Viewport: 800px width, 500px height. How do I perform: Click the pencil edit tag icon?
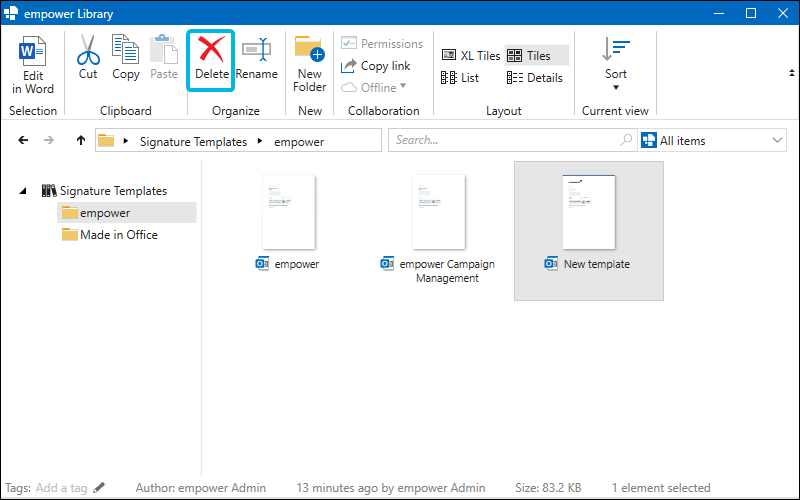pos(99,488)
